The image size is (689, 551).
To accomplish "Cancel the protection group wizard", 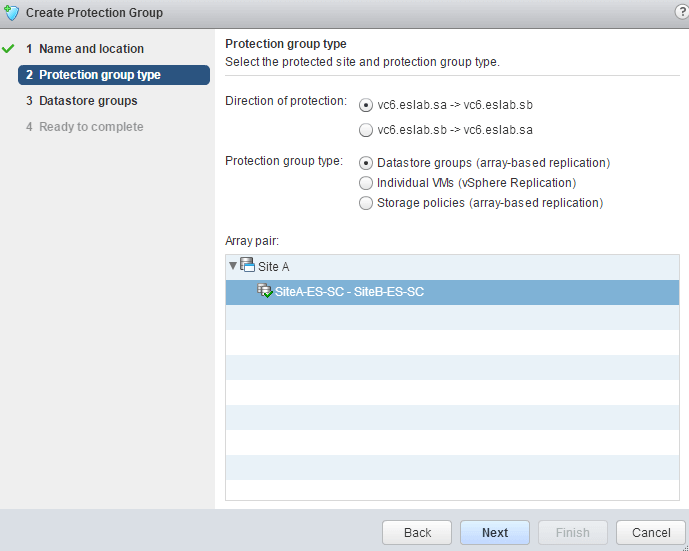I will tap(651, 532).
